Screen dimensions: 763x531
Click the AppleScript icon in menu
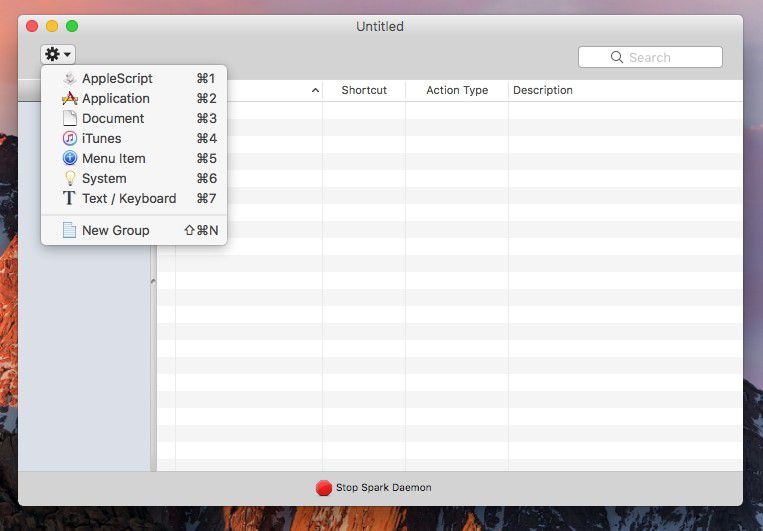[70, 78]
